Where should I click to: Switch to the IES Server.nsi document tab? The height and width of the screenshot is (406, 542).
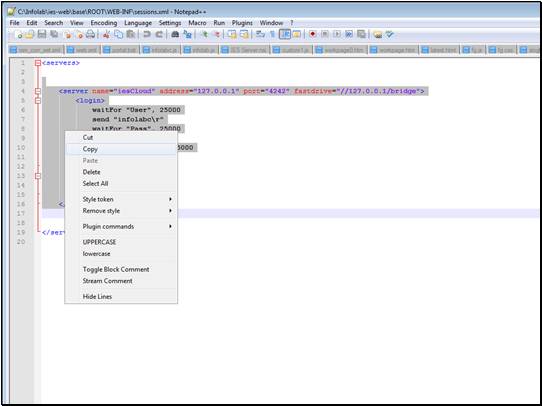coord(245,50)
